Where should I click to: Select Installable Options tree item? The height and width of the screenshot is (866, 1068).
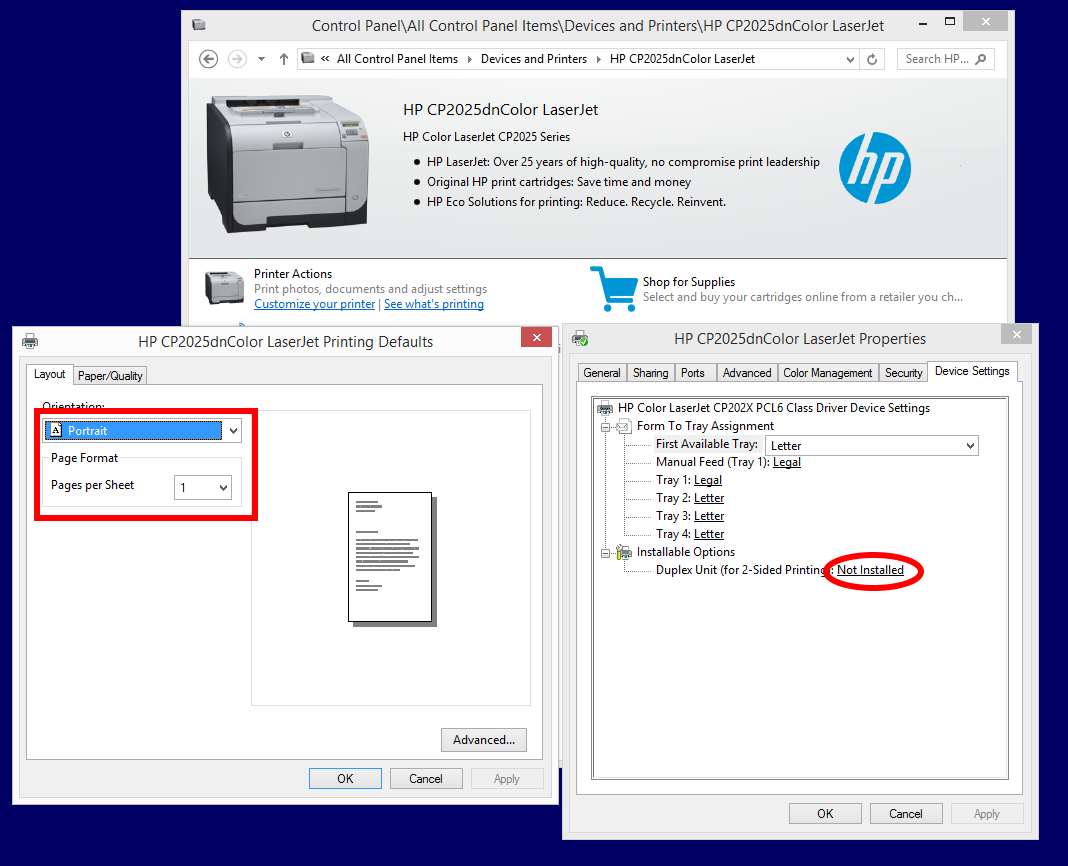(x=686, y=552)
